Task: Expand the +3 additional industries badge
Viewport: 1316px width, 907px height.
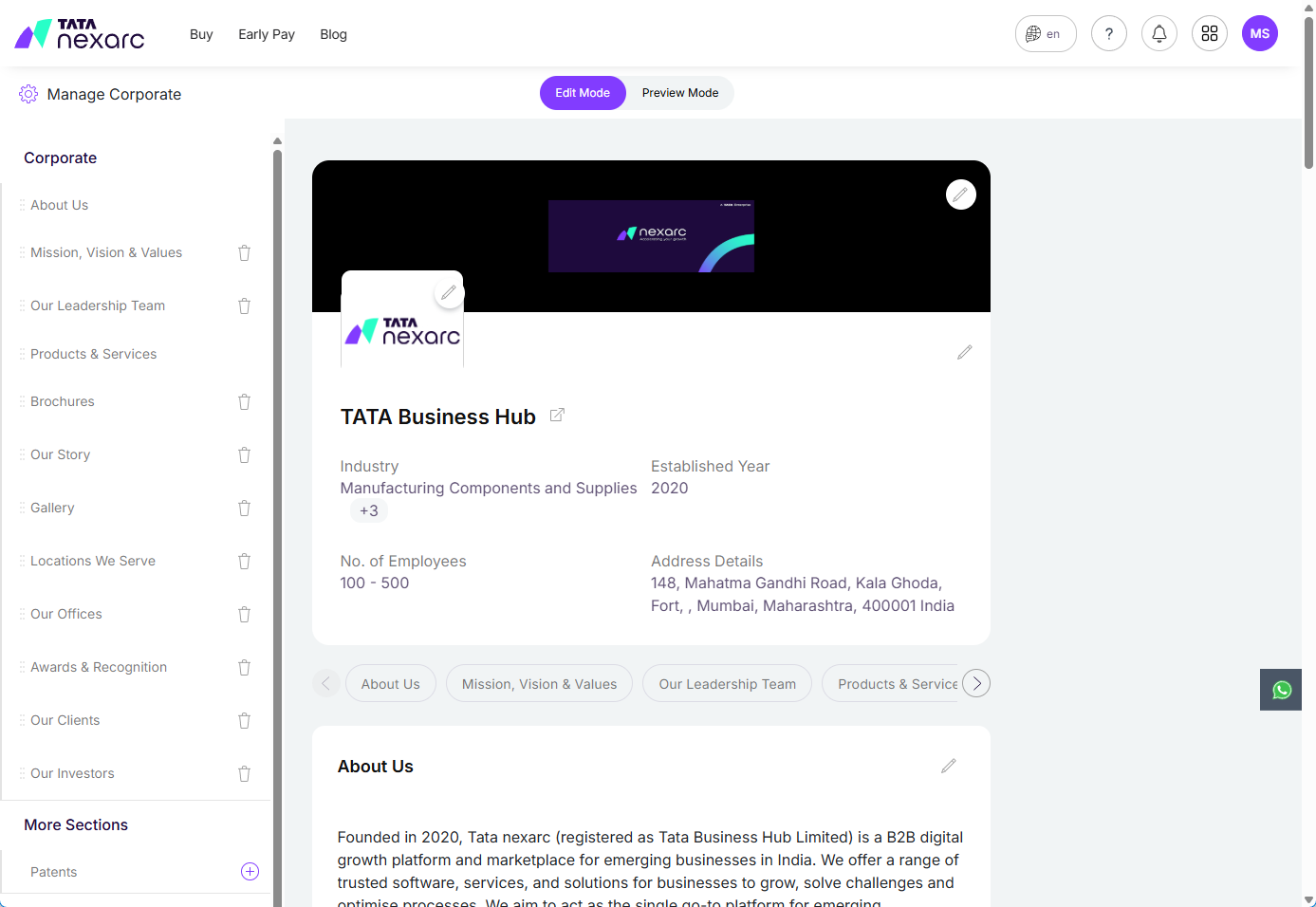Action: [369, 510]
